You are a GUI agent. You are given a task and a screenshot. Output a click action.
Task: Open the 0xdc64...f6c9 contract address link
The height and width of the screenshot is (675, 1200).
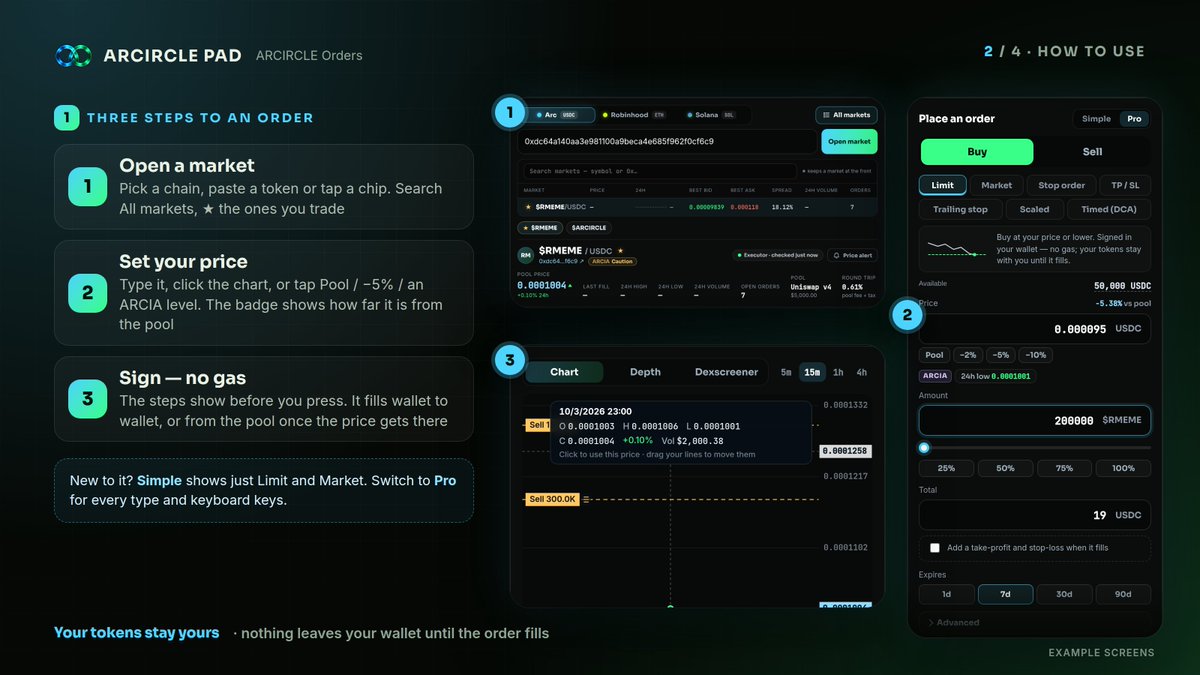tap(562, 261)
